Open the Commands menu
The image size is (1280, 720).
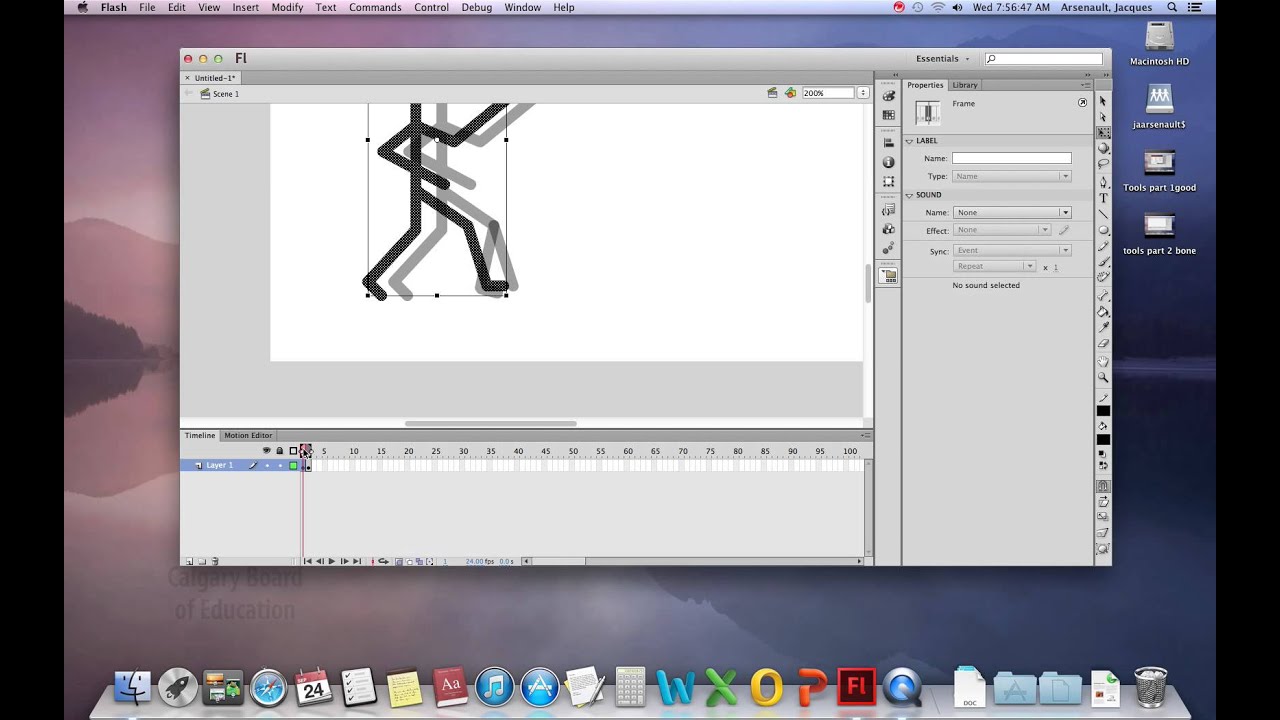(x=375, y=7)
